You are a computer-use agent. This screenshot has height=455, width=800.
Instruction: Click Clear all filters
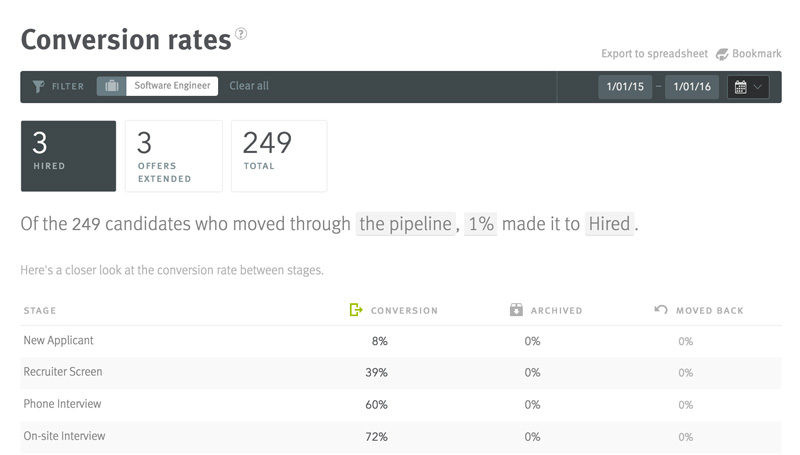pyautogui.click(x=249, y=86)
